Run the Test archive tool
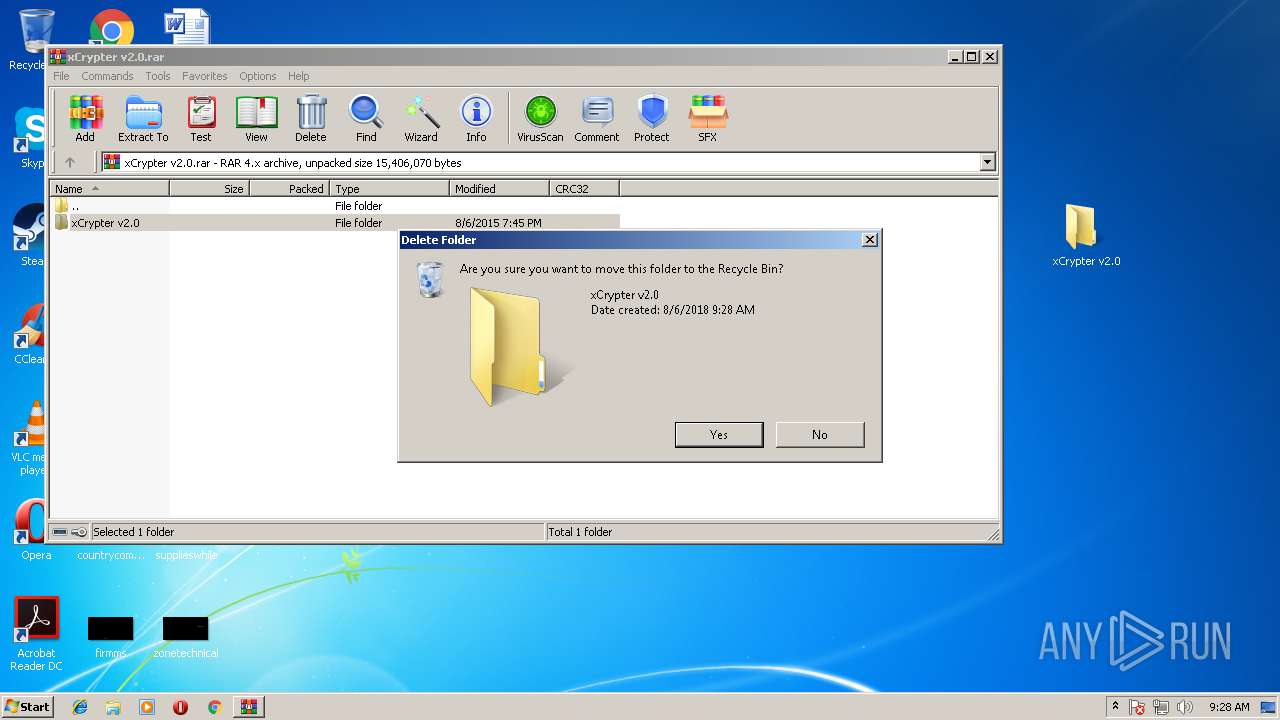The width and height of the screenshot is (1280, 720). pyautogui.click(x=201, y=119)
